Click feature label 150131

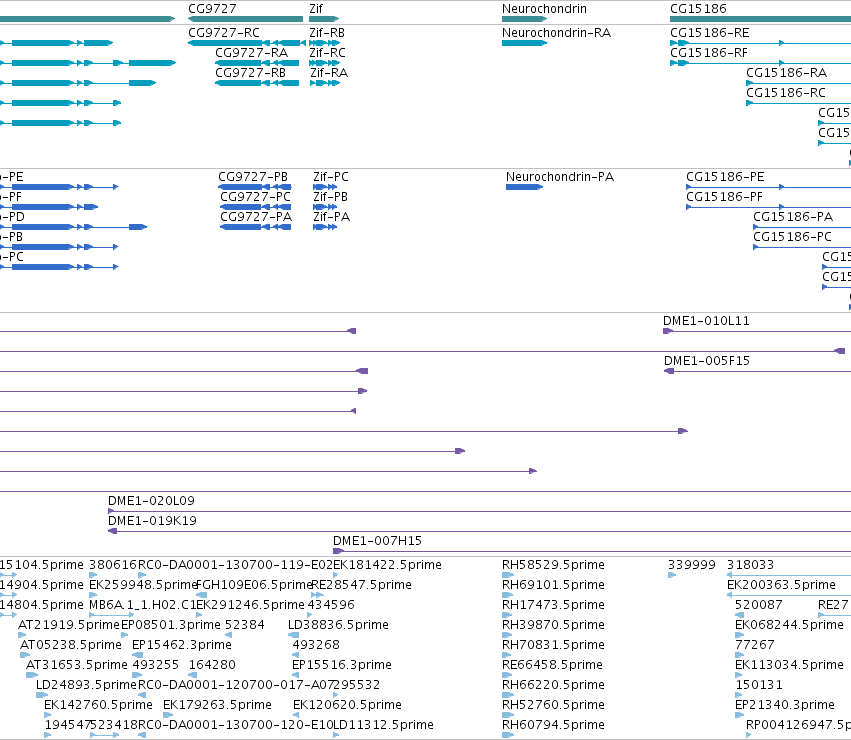[759, 685]
